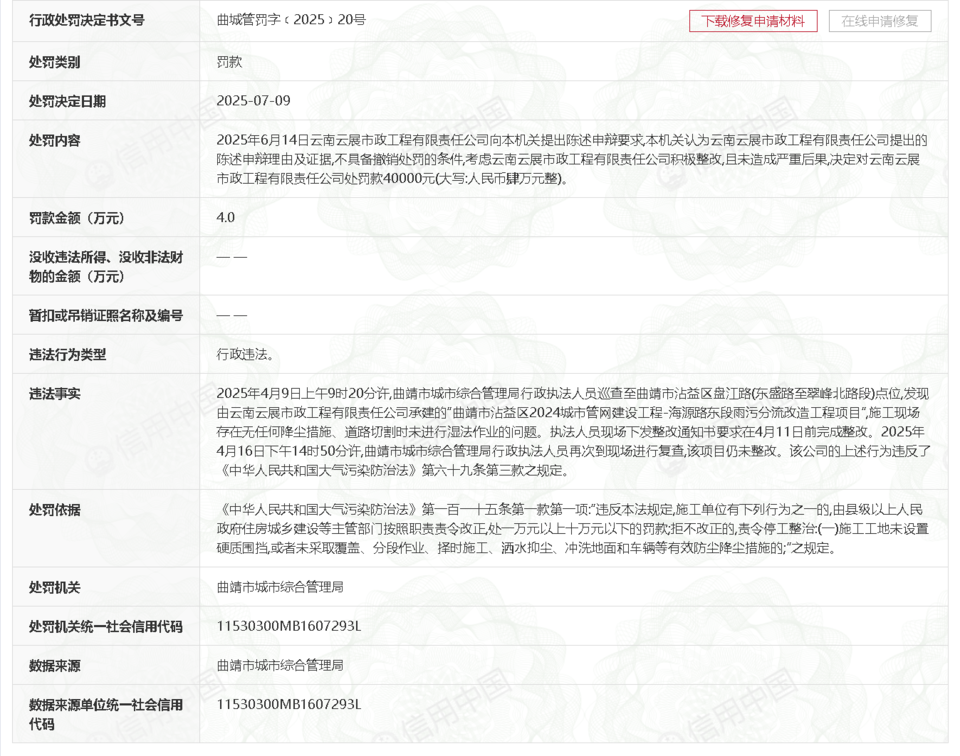Click the 行政处罚决定书文号 label

point(87,20)
